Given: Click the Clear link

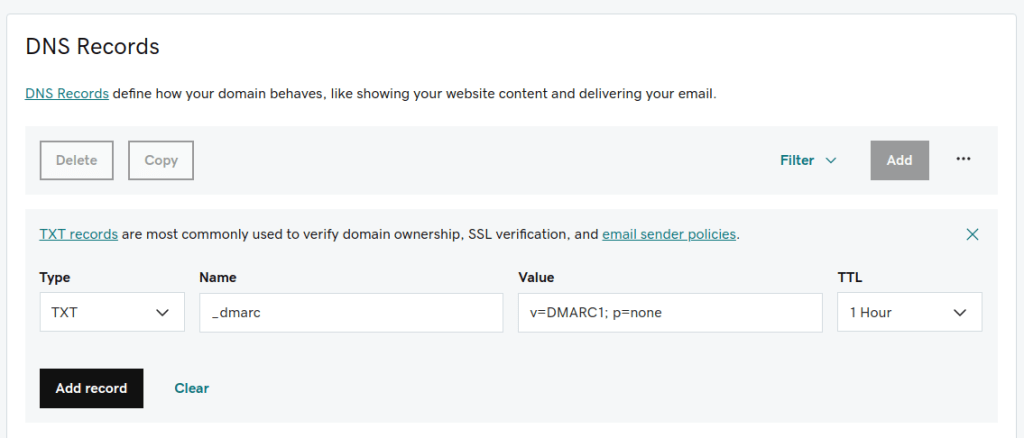Looking at the screenshot, I should [192, 388].
